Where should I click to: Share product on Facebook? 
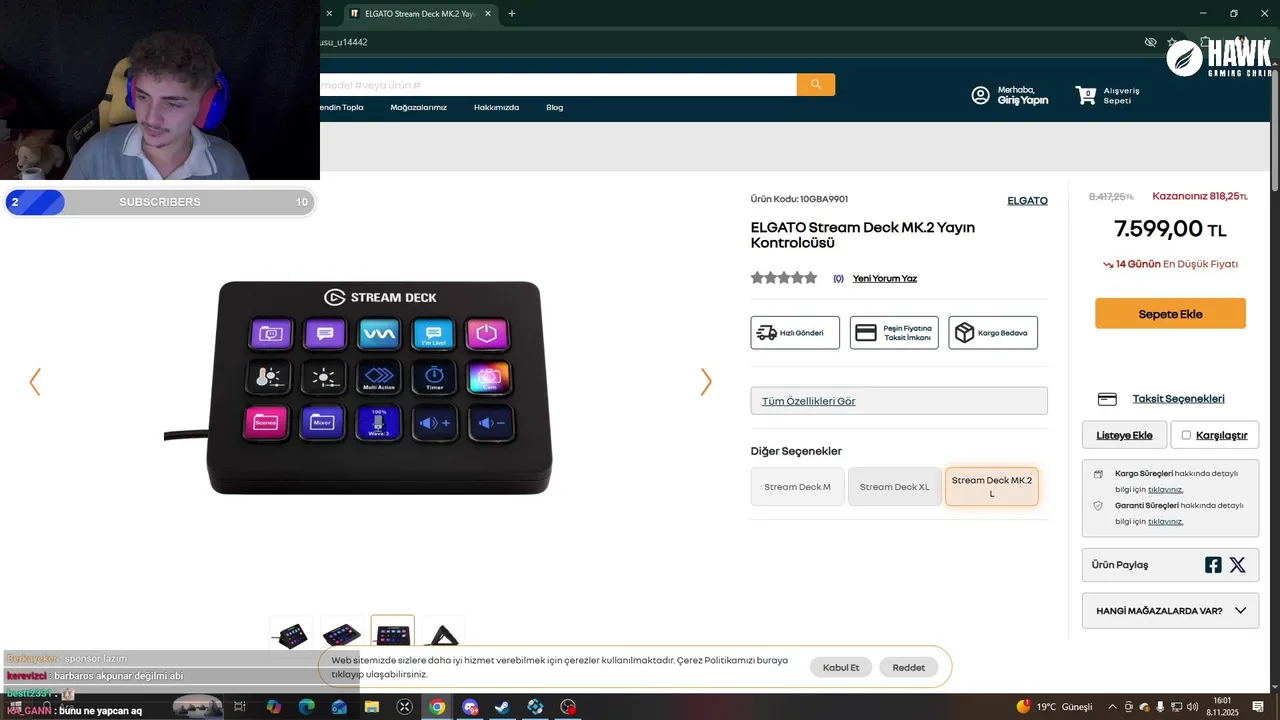[x=1213, y=565]
